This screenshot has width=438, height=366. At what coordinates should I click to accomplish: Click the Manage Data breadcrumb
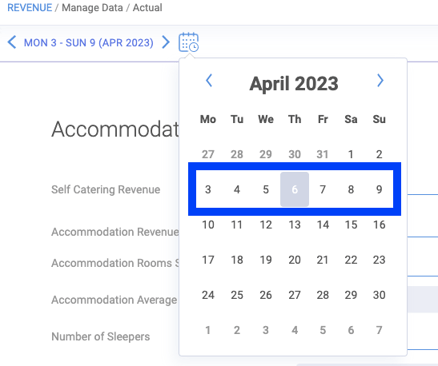(x=92, y=8)
